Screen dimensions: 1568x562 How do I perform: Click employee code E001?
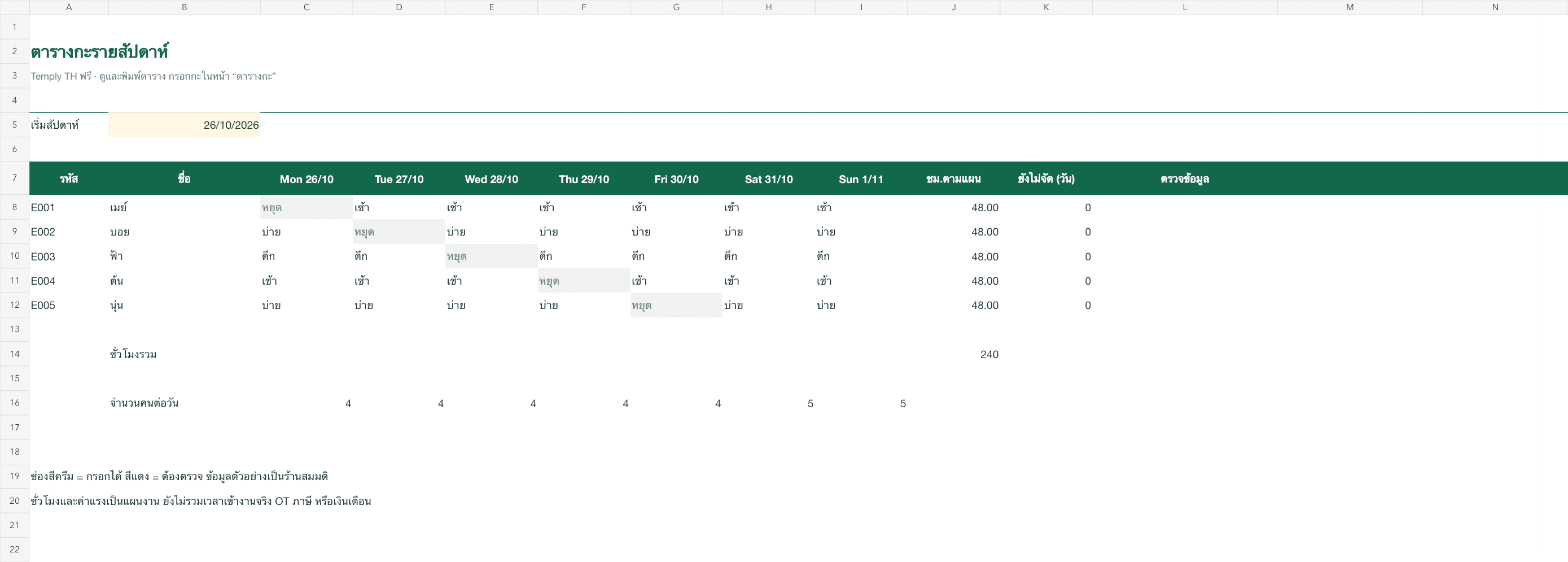[69, 208]
